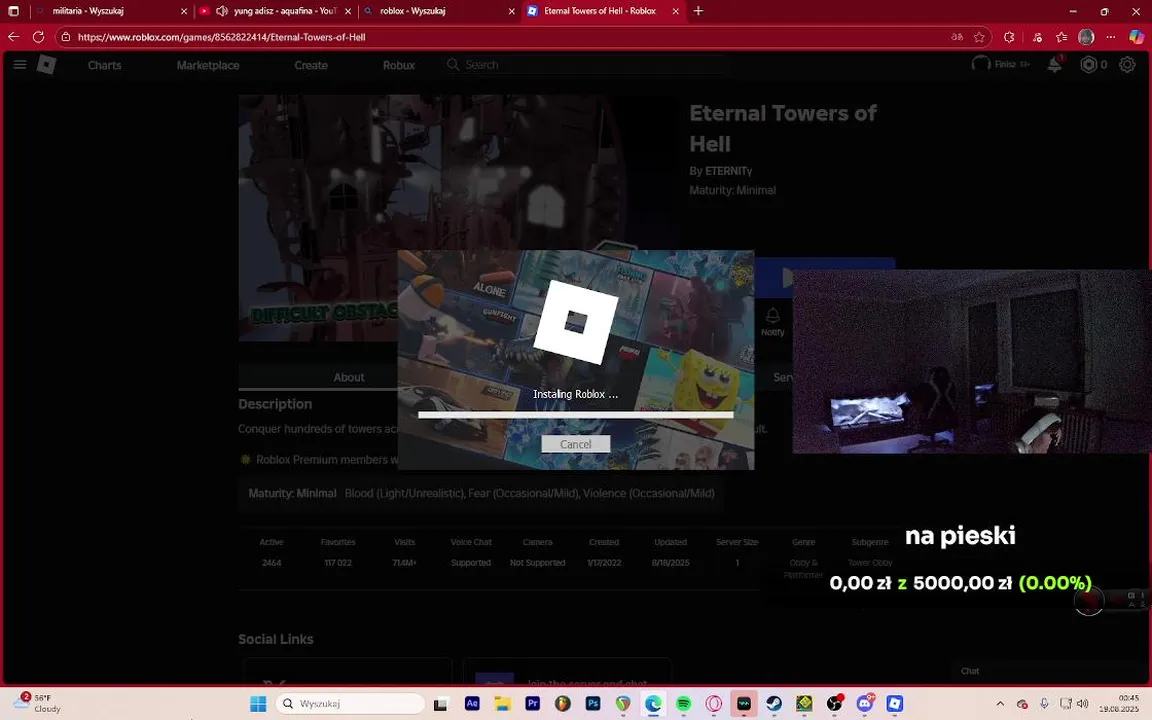Open OBS Studio from taskbar
Viewport: 1152px width, 720px height.
[834, 704]
